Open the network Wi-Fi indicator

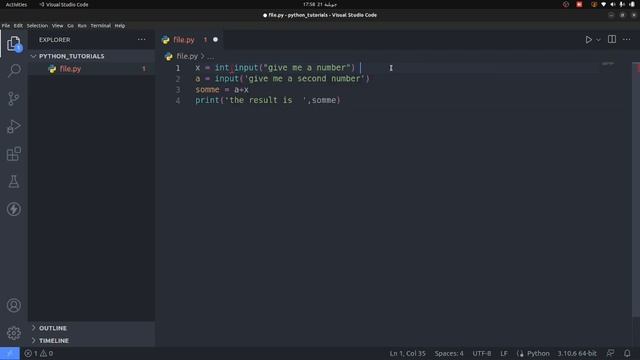point(604,4)
